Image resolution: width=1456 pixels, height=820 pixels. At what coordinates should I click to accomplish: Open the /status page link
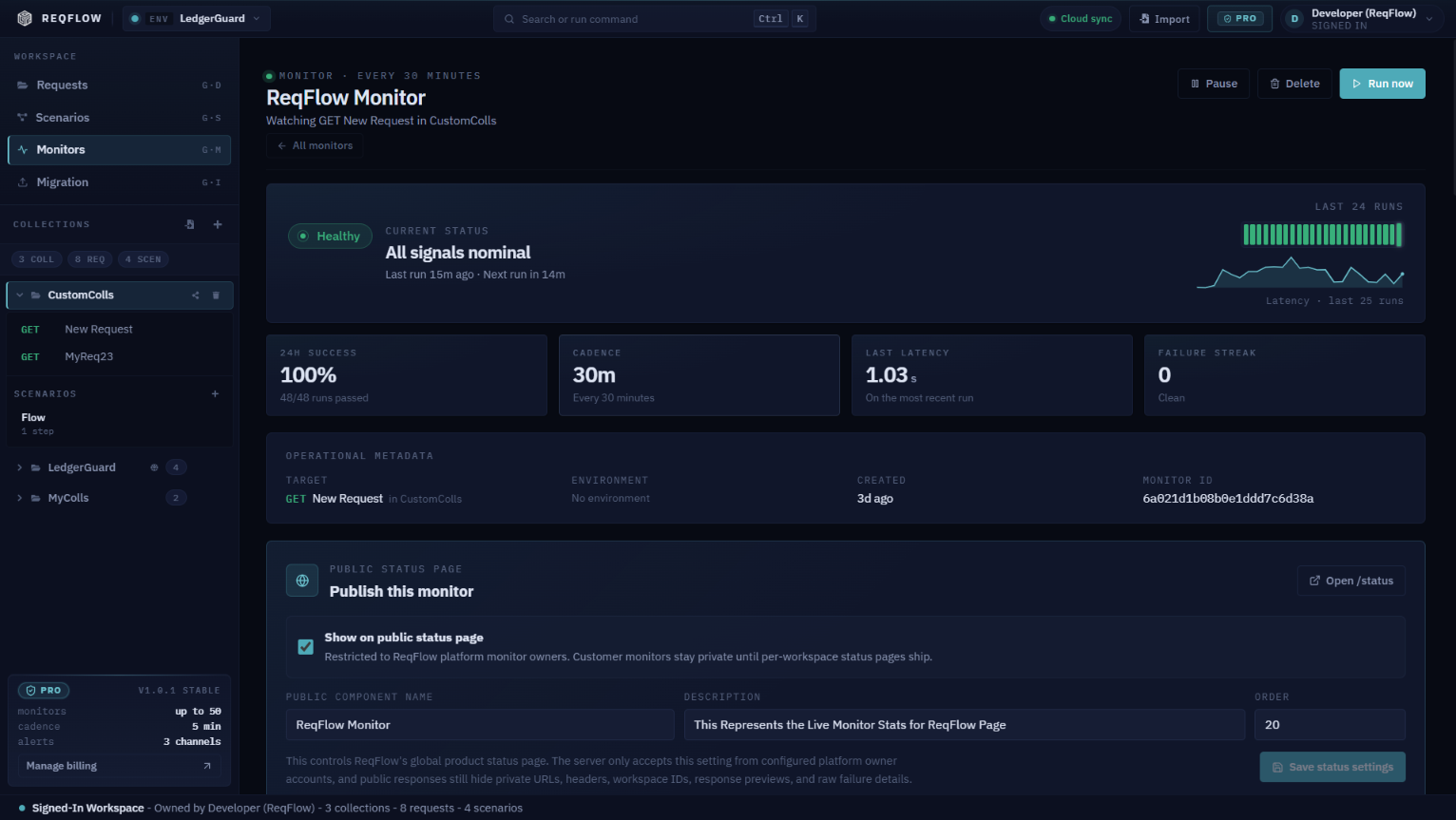click(x=1351, y=581)
